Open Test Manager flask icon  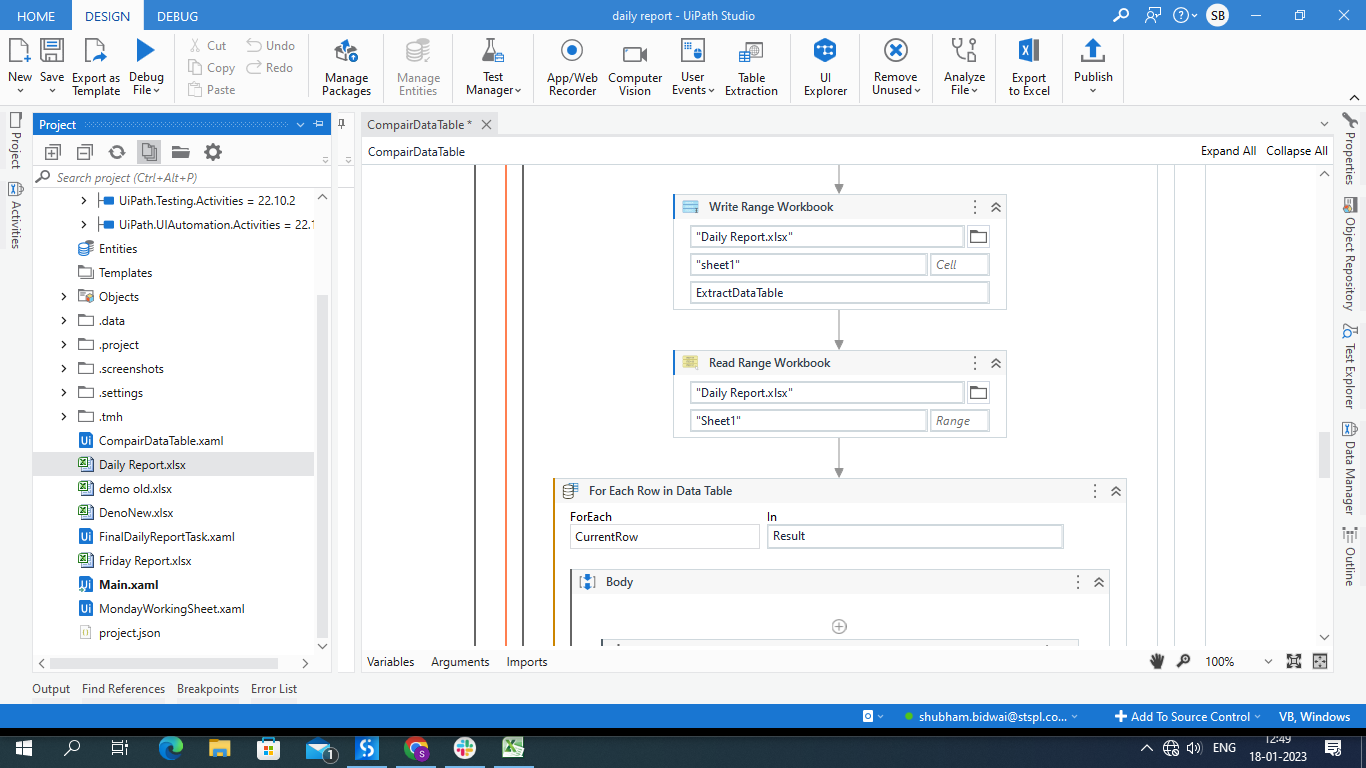tap(493, 51)
